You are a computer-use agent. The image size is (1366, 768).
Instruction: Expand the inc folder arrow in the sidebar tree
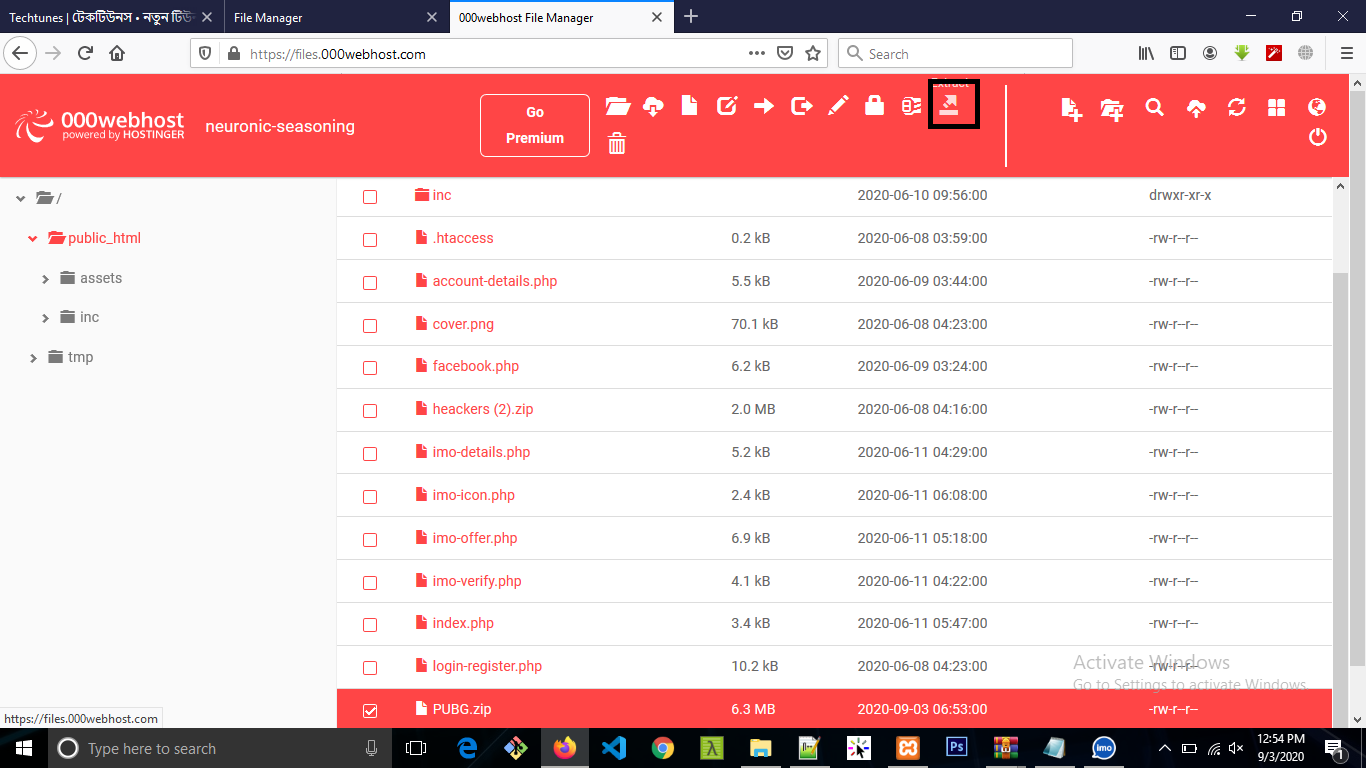[x=45, y=318]
